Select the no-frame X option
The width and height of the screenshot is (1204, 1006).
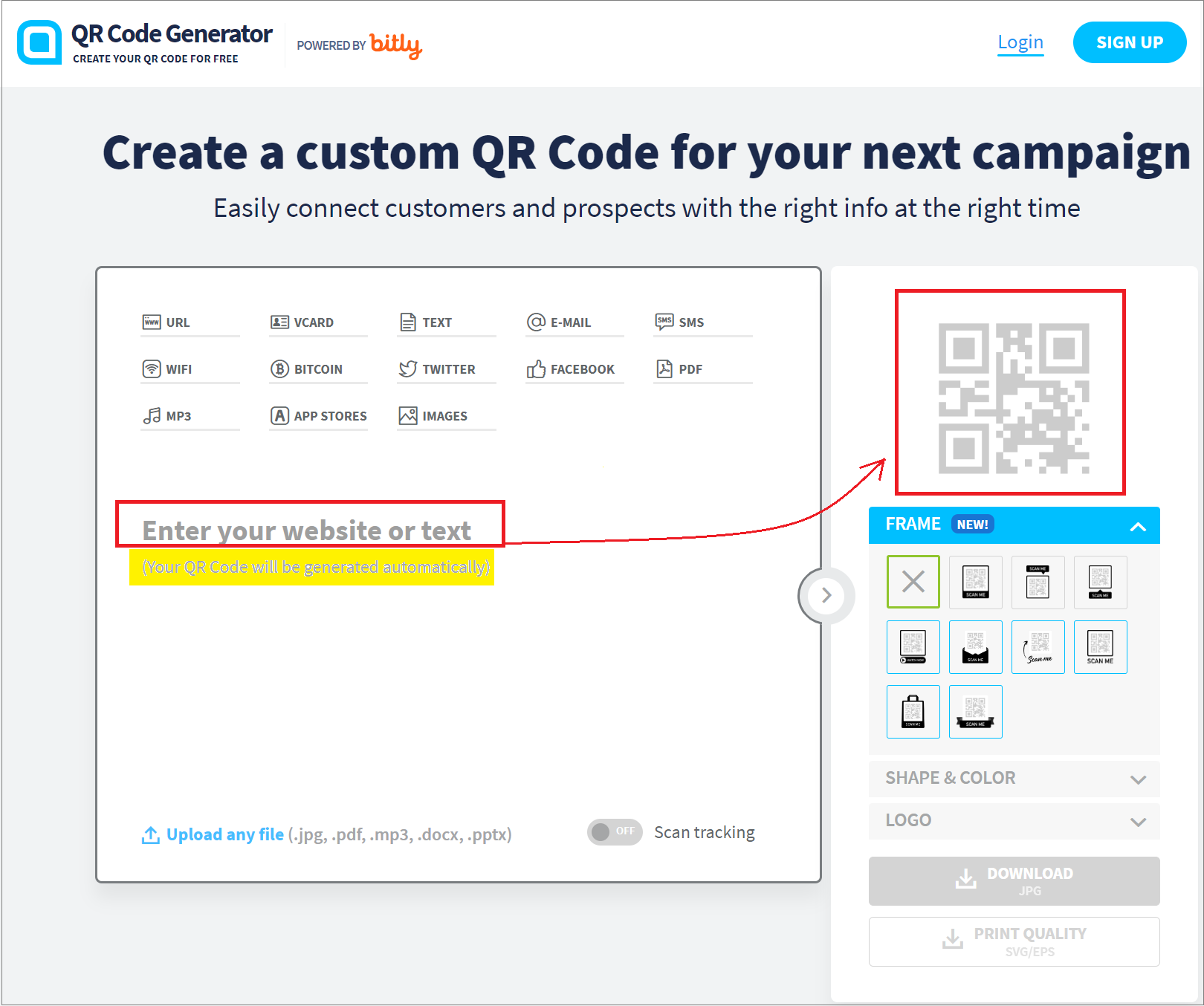click(x=913, y=582)
